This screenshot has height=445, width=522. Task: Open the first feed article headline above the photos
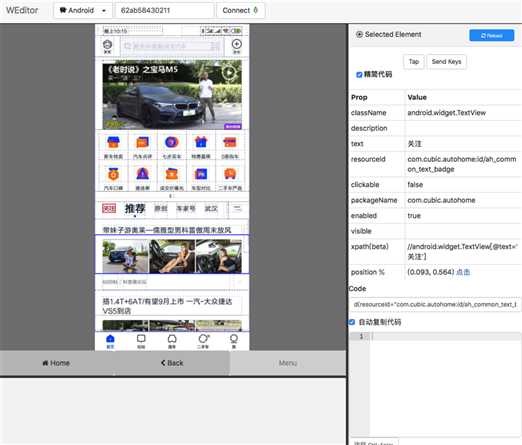pos(167,230)
